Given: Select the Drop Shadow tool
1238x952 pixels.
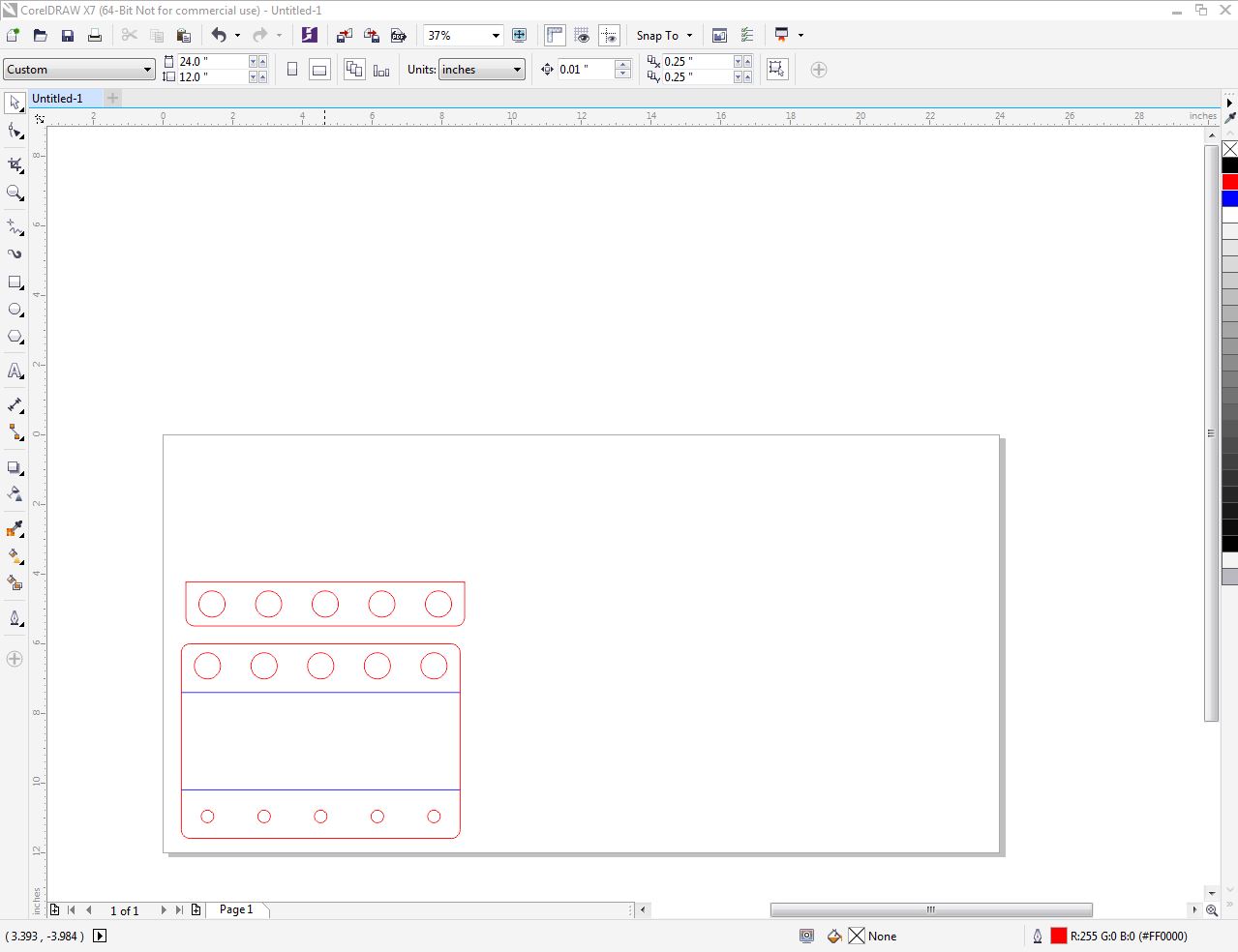Looking at the screenshot, I should pyautogui.click(x=15, y=467).
